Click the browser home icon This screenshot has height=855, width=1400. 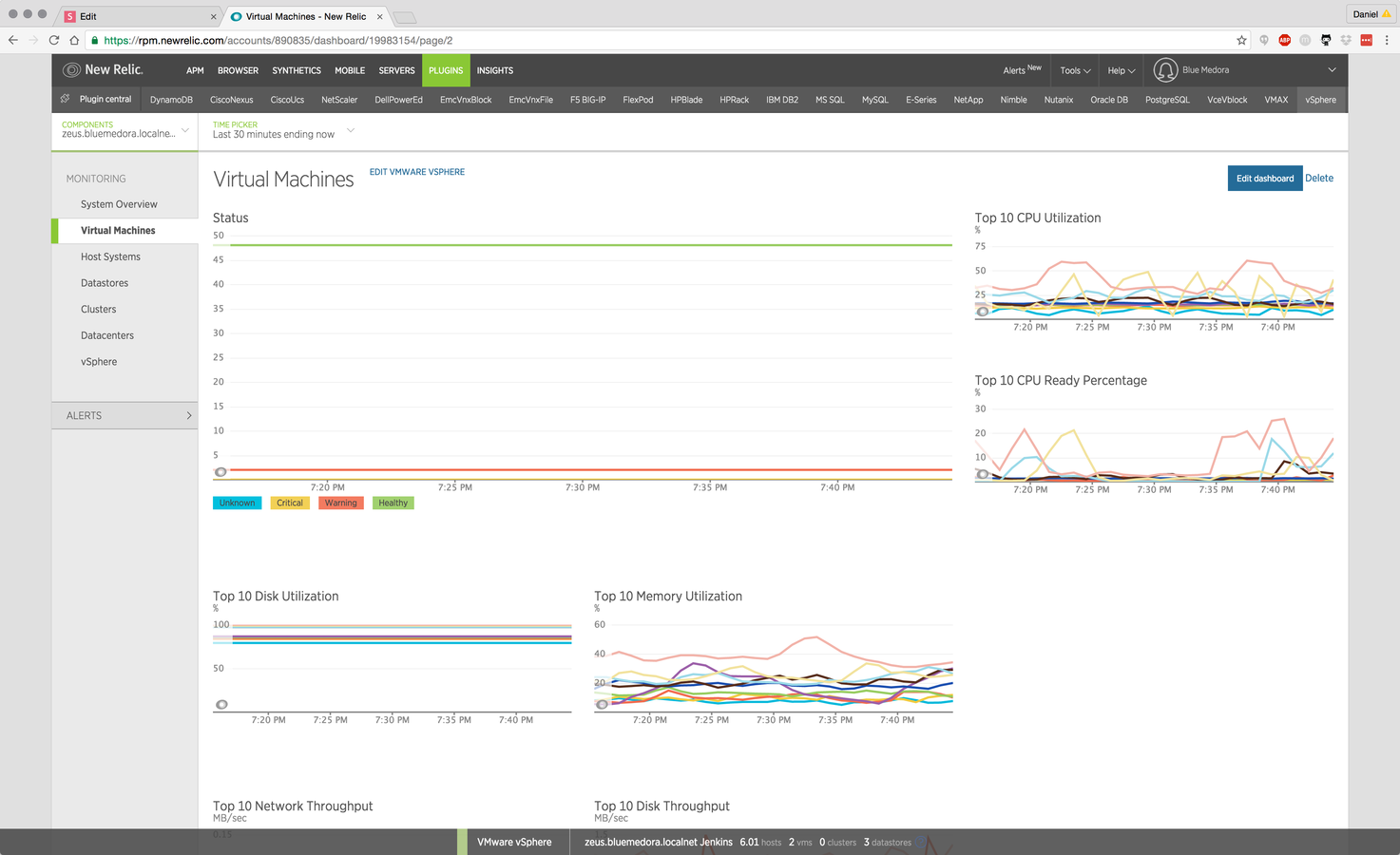tap(74, 40)
